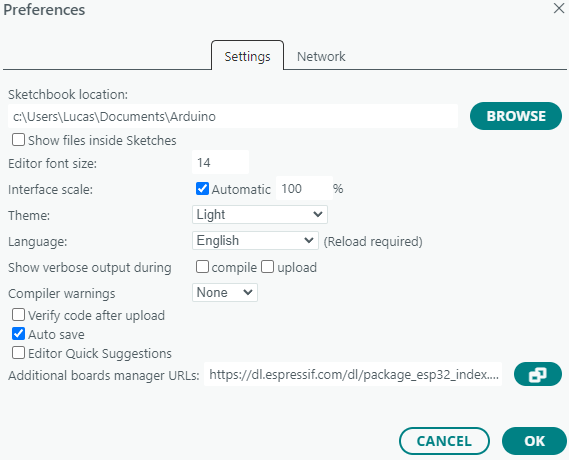Screen dimensions: 569x460
Task: Click the interface scale percentage field
Action: tap(304, 188)
